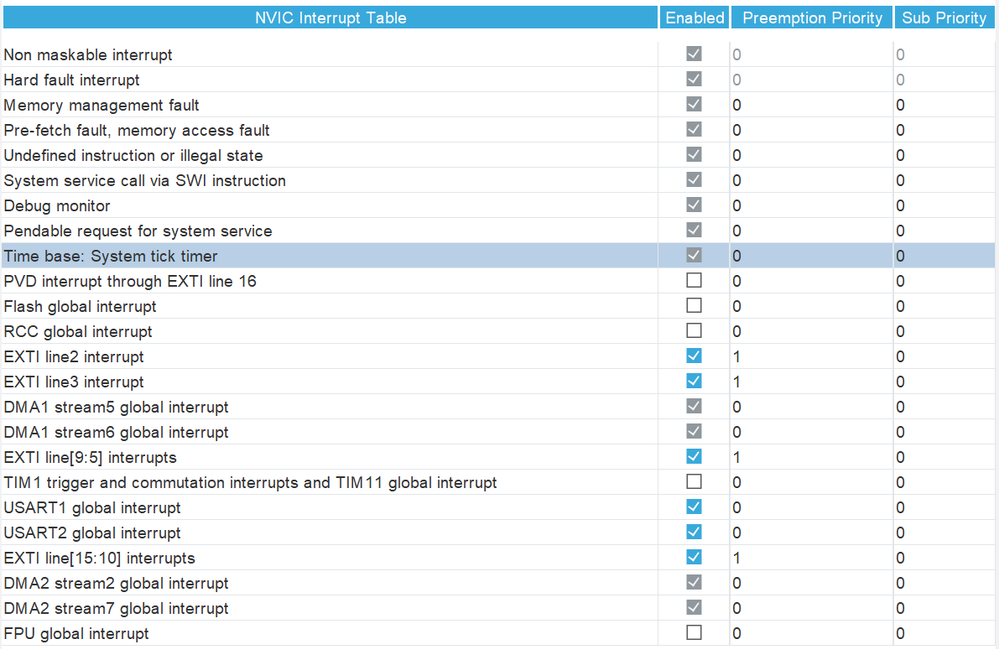
Task: Edit System tick timer sub priority
Action: [945, 256]
